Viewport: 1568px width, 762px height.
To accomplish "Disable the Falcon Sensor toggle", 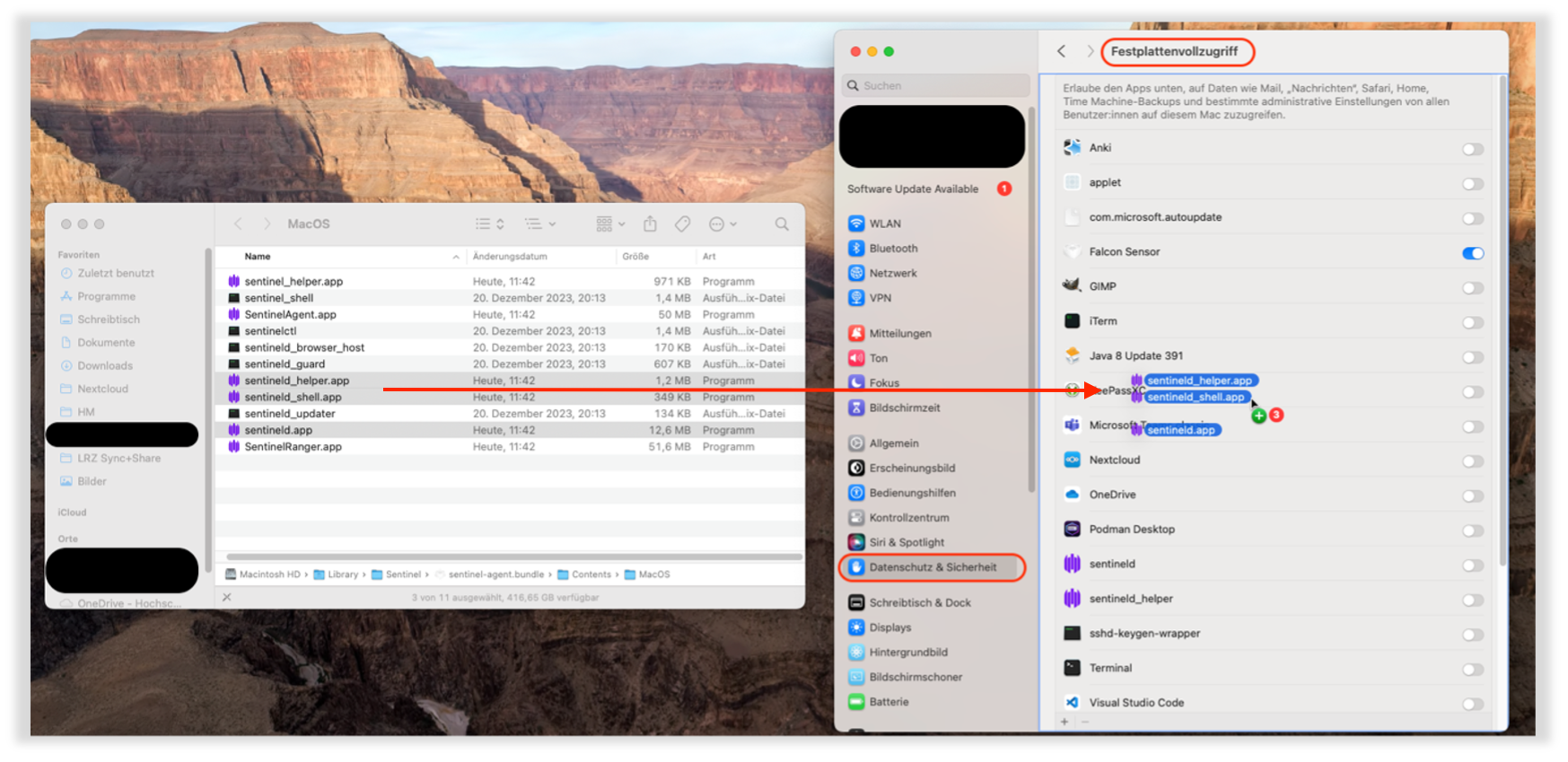I will click(x=1472, y=253).
